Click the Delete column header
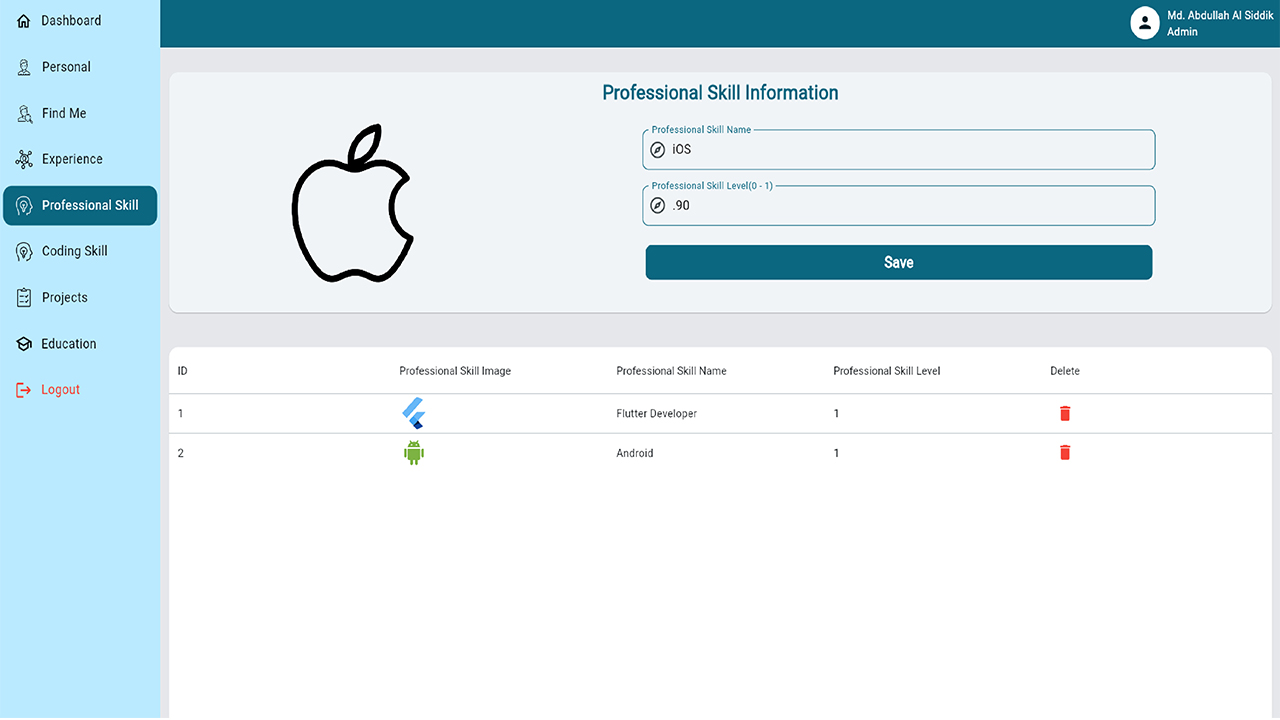1280x720 pixels. point(1065,371)
